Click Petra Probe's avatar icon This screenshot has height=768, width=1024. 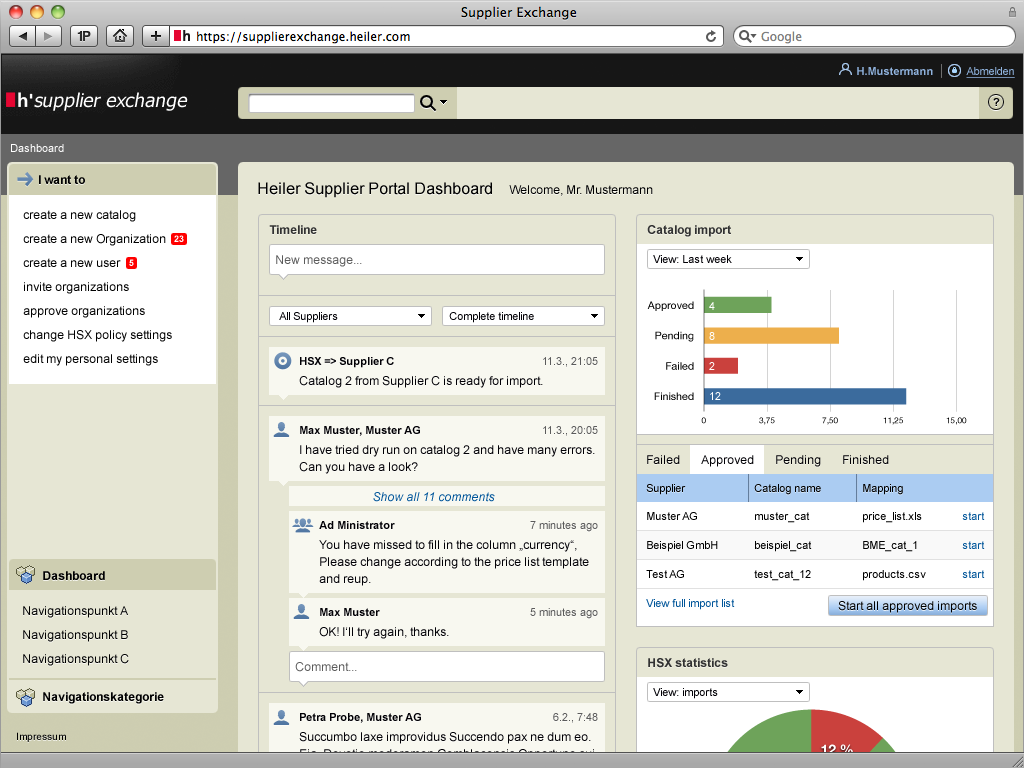click(281, 716)
